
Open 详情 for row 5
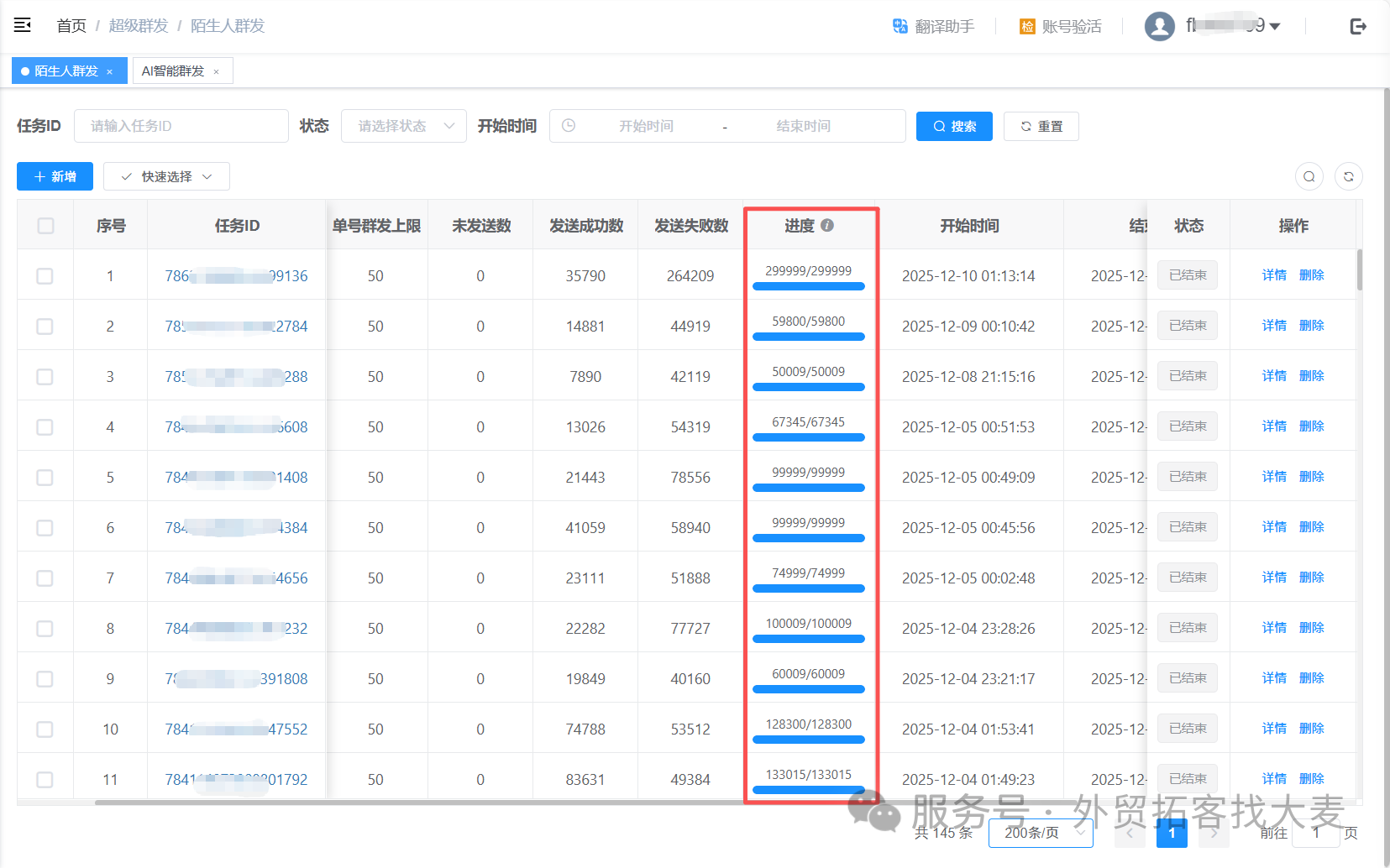pos(1274,477)
